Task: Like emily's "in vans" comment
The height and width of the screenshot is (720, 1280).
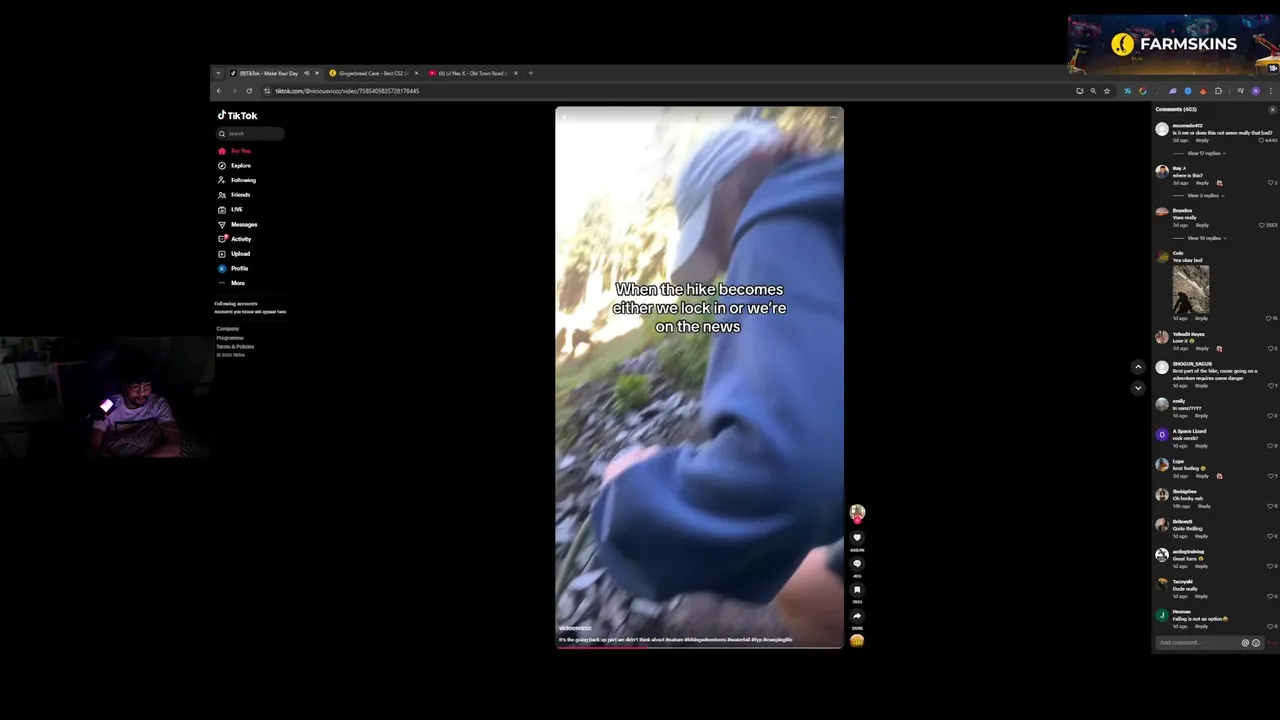Action: tap(1269, 416)
